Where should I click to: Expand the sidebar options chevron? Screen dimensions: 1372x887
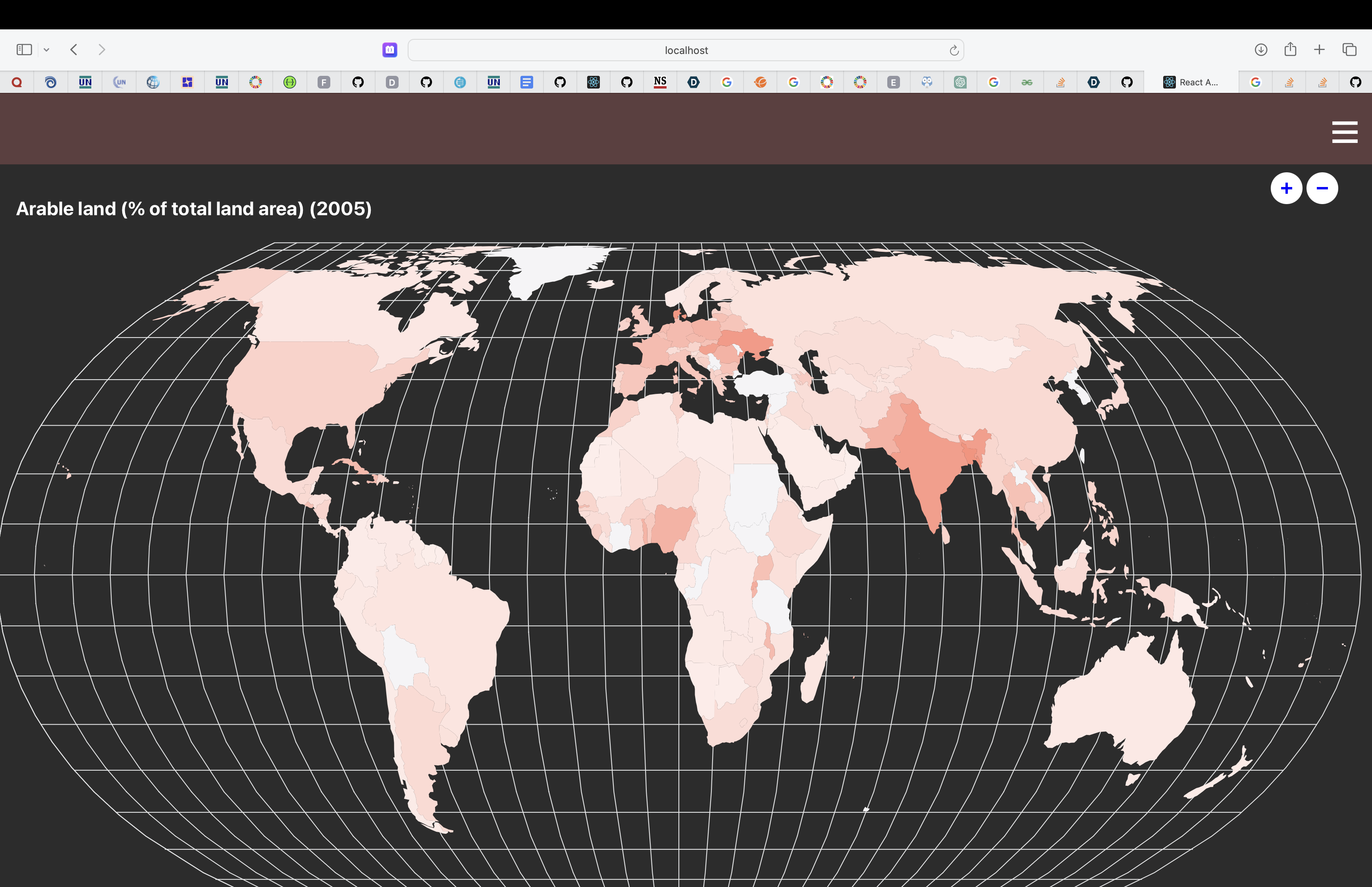[46, 50]
